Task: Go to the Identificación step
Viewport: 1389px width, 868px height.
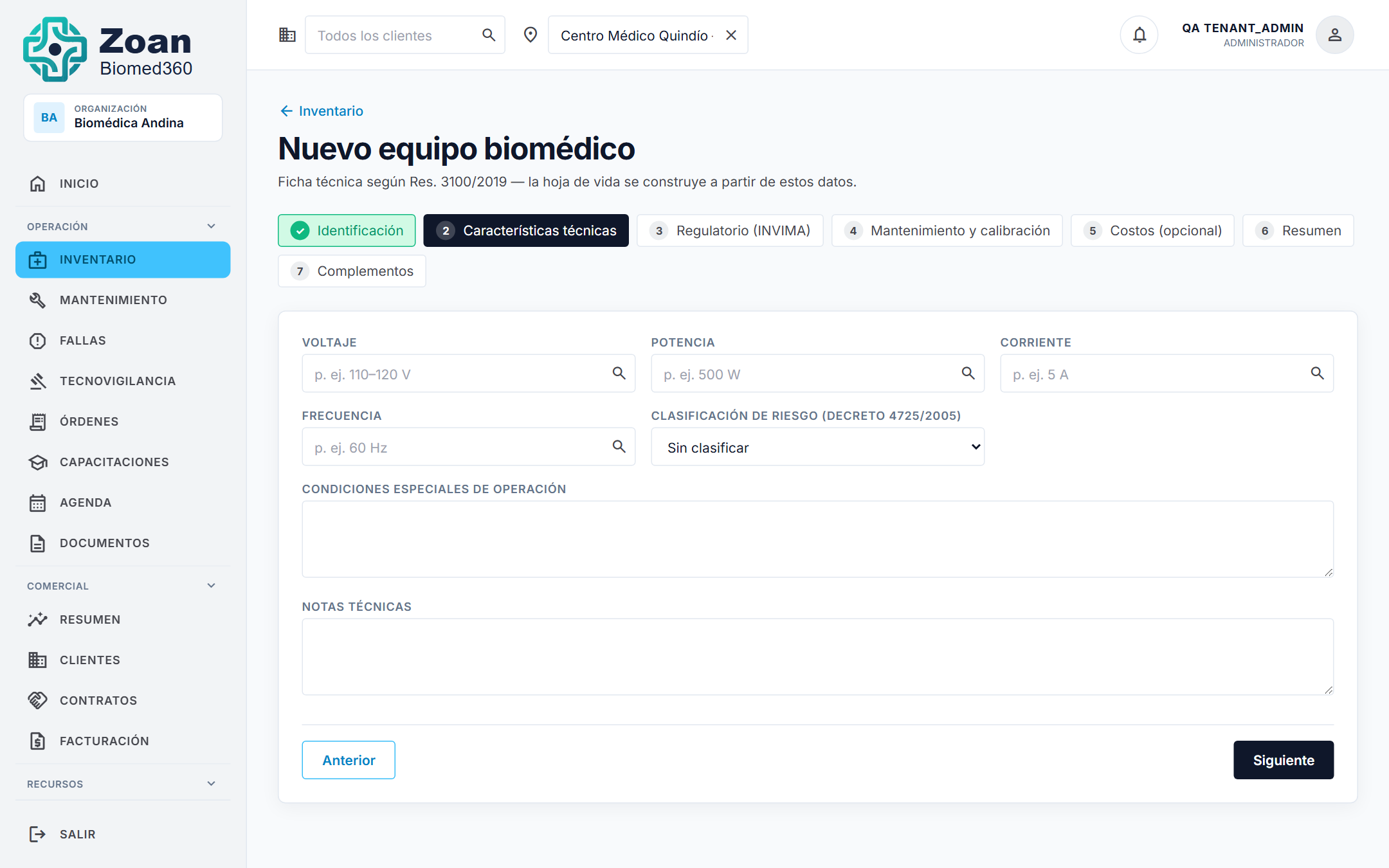Action: pyautogui.click(x=347, y=230)
